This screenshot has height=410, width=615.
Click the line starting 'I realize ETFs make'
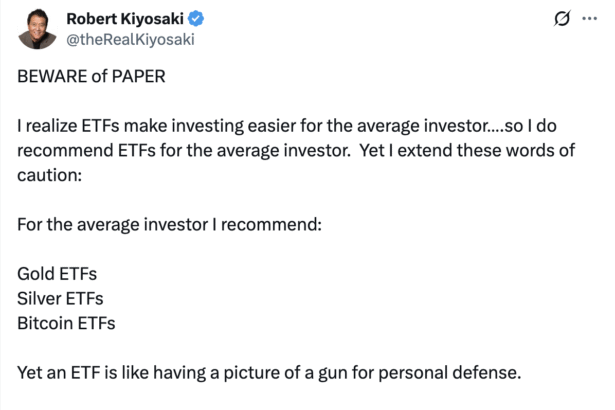coord(287,126)
